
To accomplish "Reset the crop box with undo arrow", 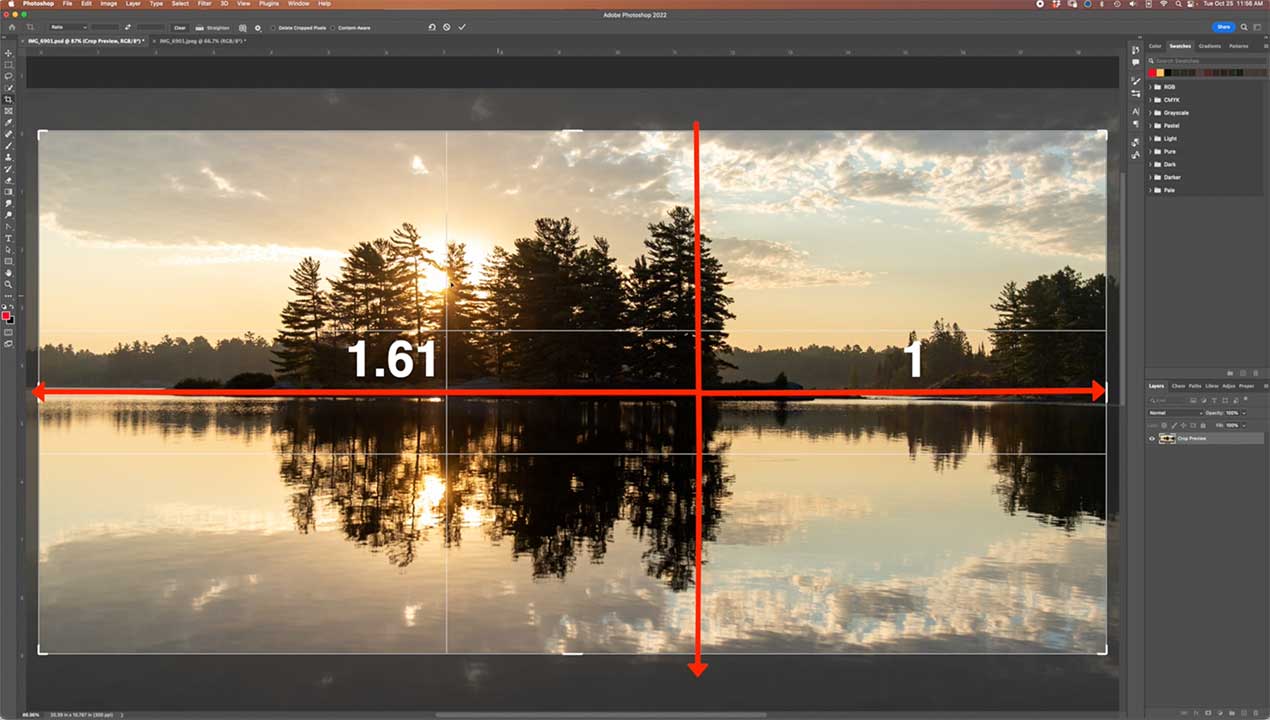I will (431, 27).
